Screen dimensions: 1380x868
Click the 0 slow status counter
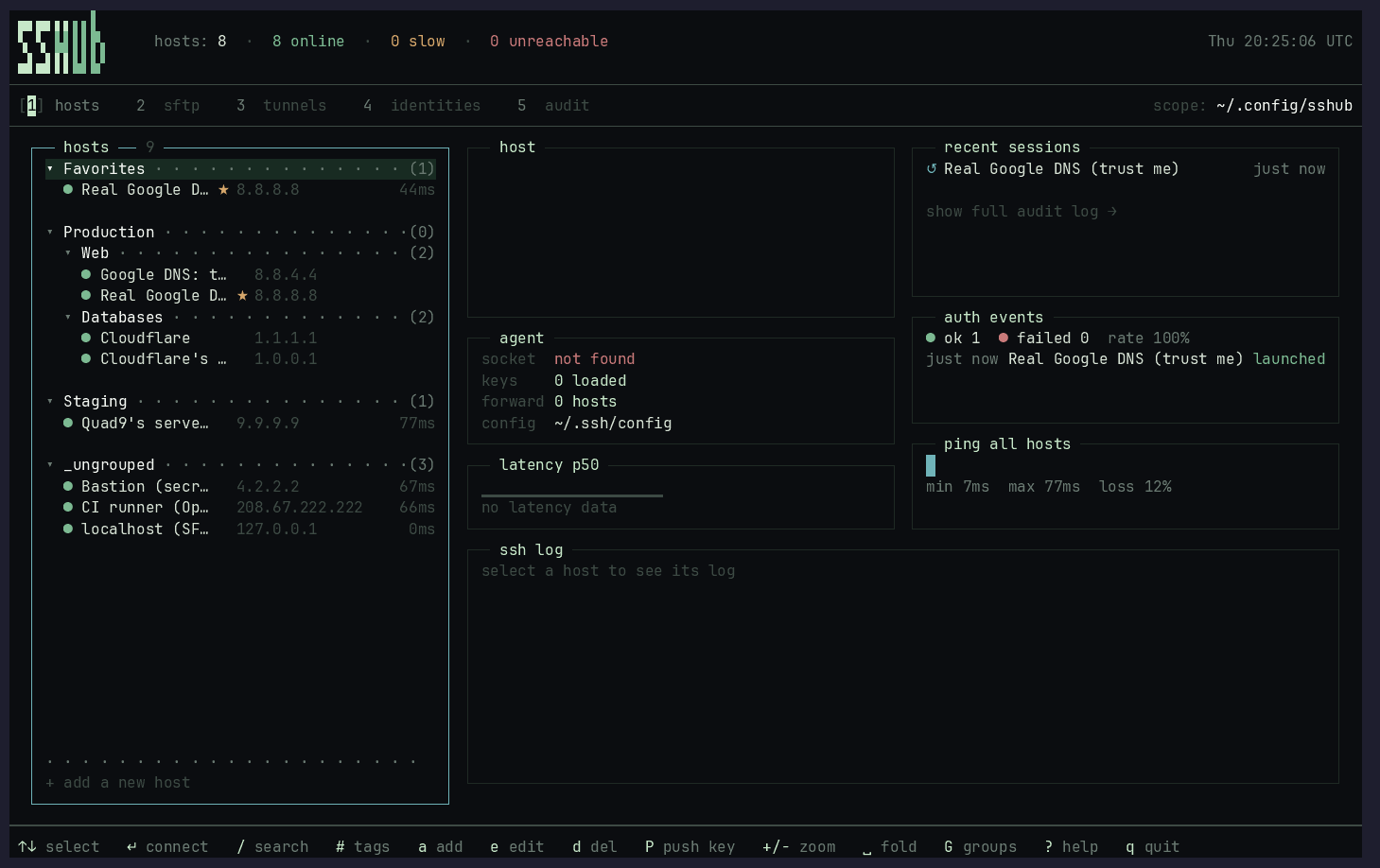[417, 42]
